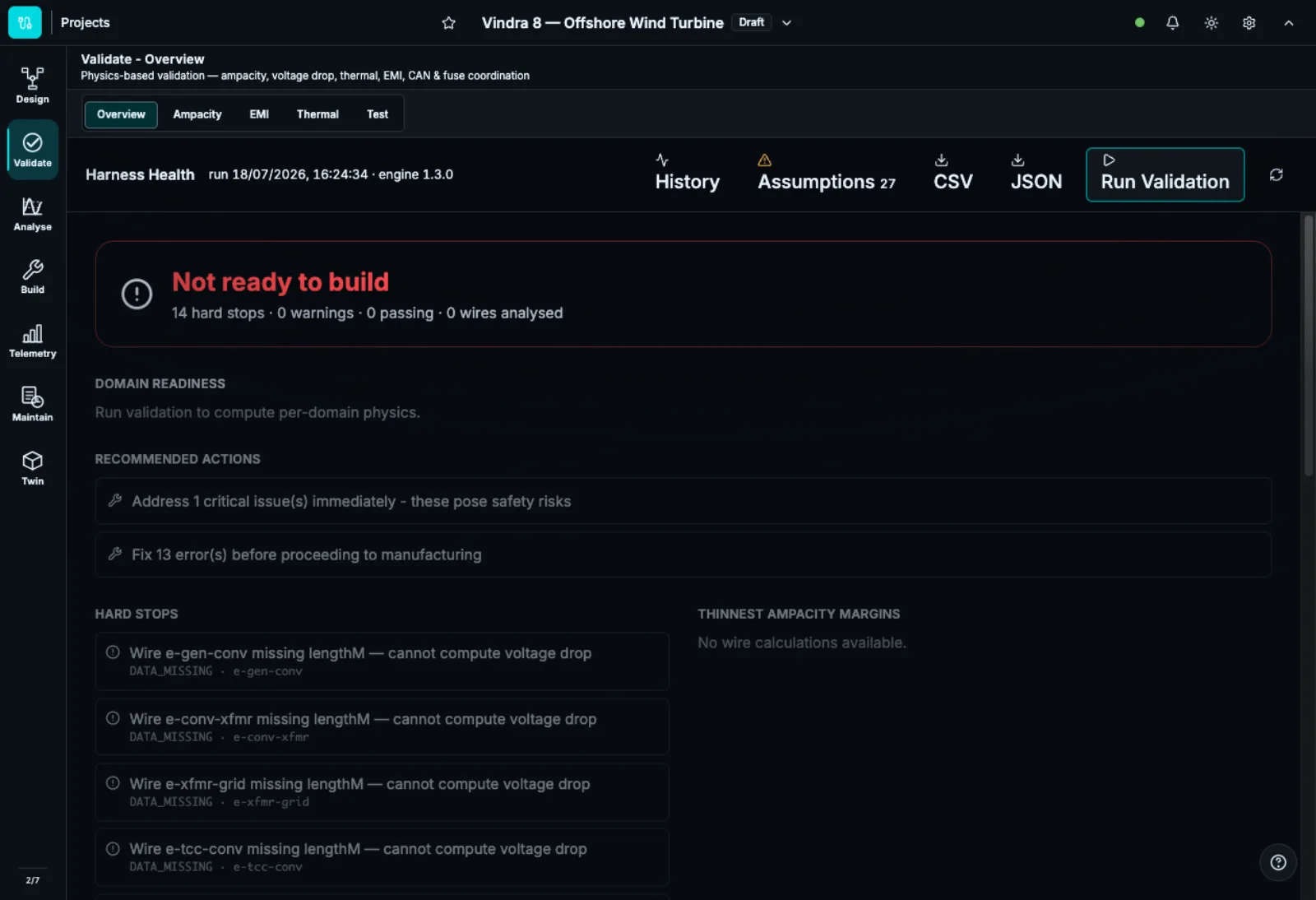Screen dimensions: 1316x900
Task: Click the warning icon on e-conv-xfmr row
Action: [113, 718]
